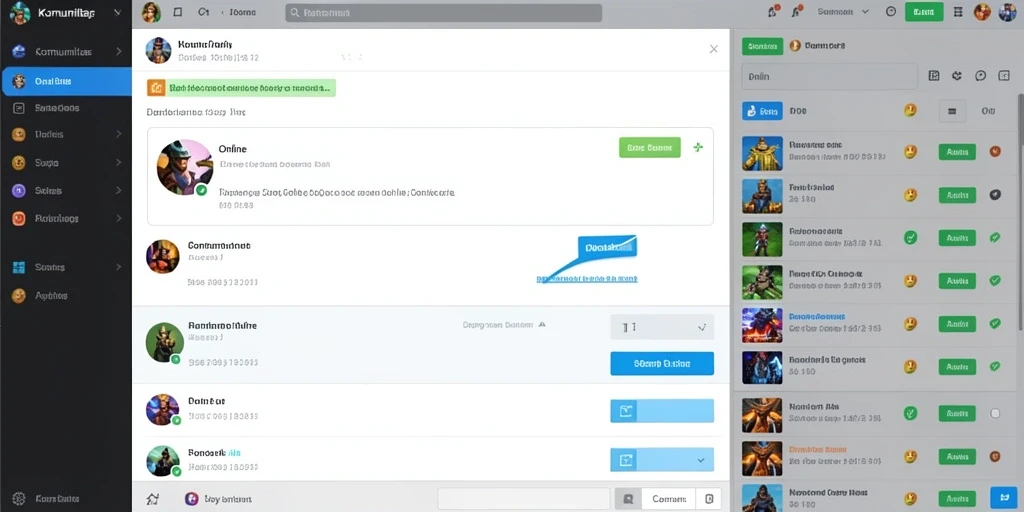Select the green tab at top of right panel
The height and width of the screenshot is (512, 1024).
tap(762, 46)
